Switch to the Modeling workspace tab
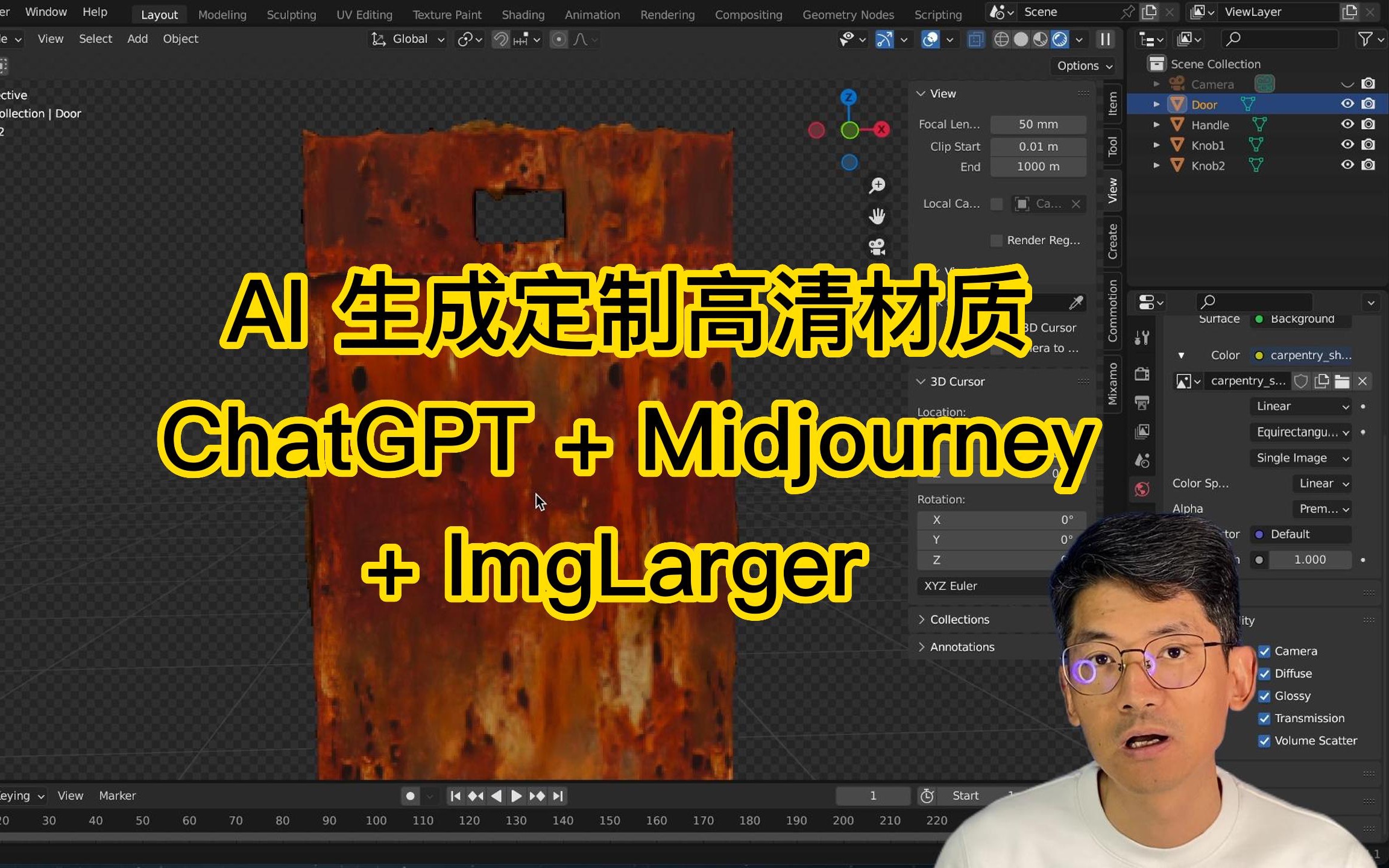 click(x=222, y=14)
